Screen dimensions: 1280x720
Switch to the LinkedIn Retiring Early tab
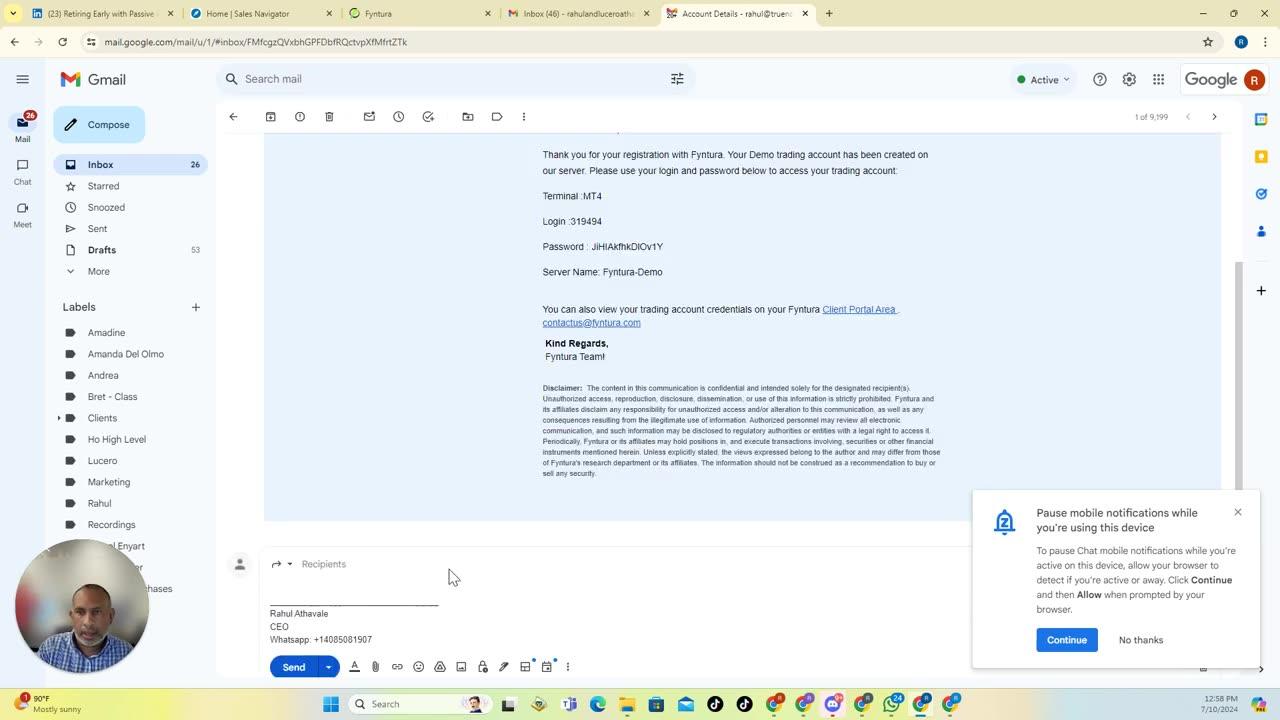tap(103, 13)
